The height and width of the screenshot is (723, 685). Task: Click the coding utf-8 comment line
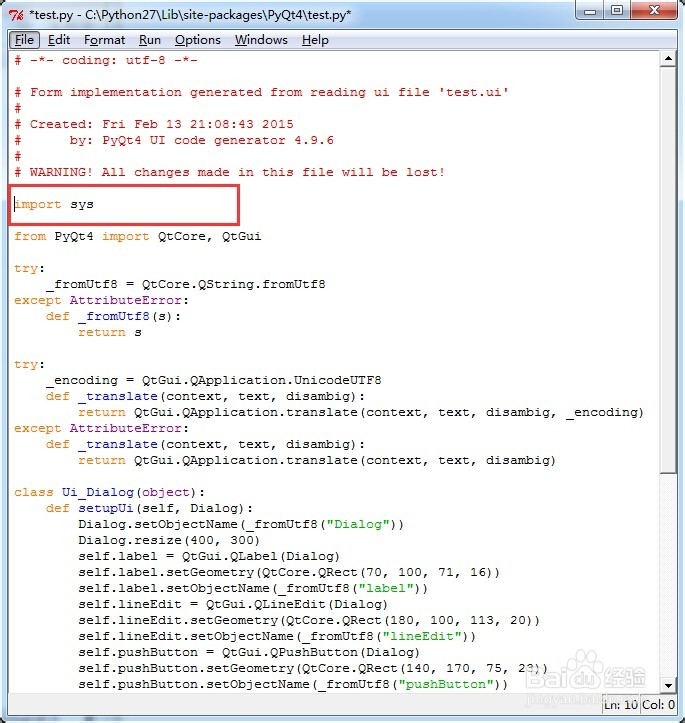[x=106, y=60]
